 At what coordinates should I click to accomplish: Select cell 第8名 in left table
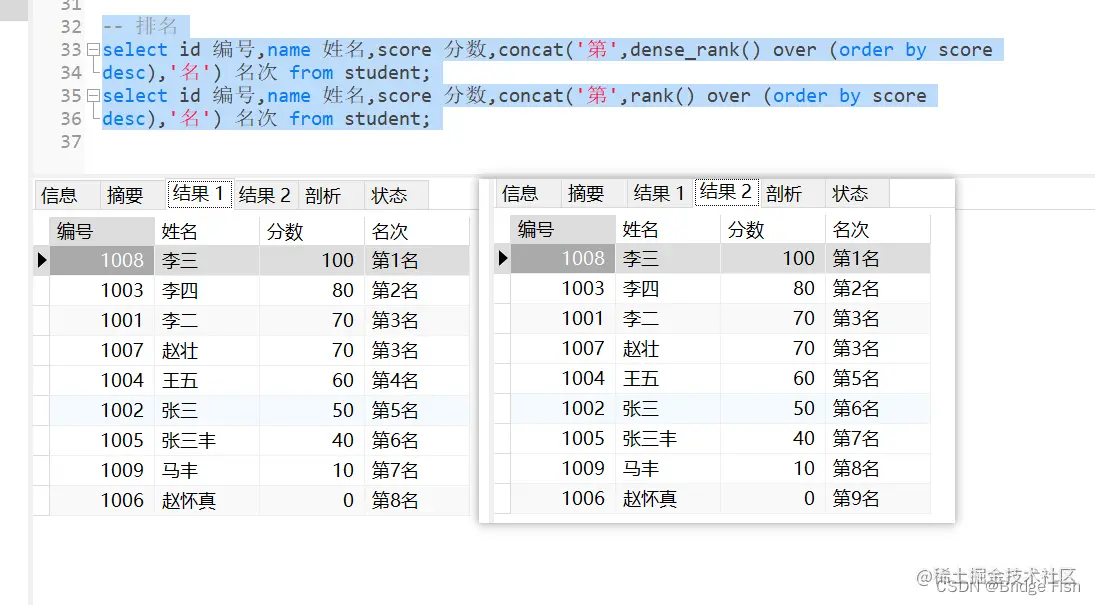point(416,500)
